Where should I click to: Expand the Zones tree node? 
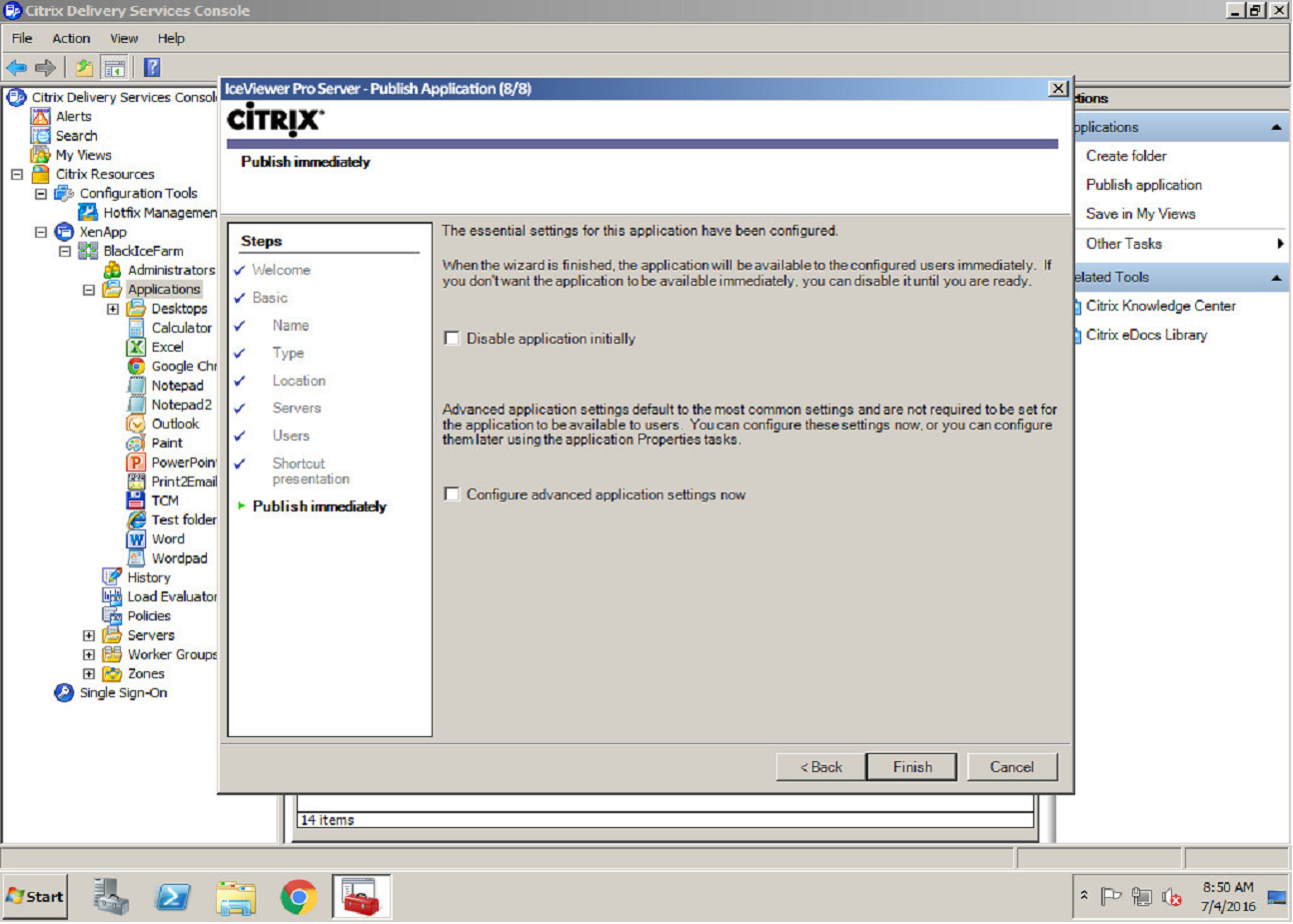click(x=89, y=674)
